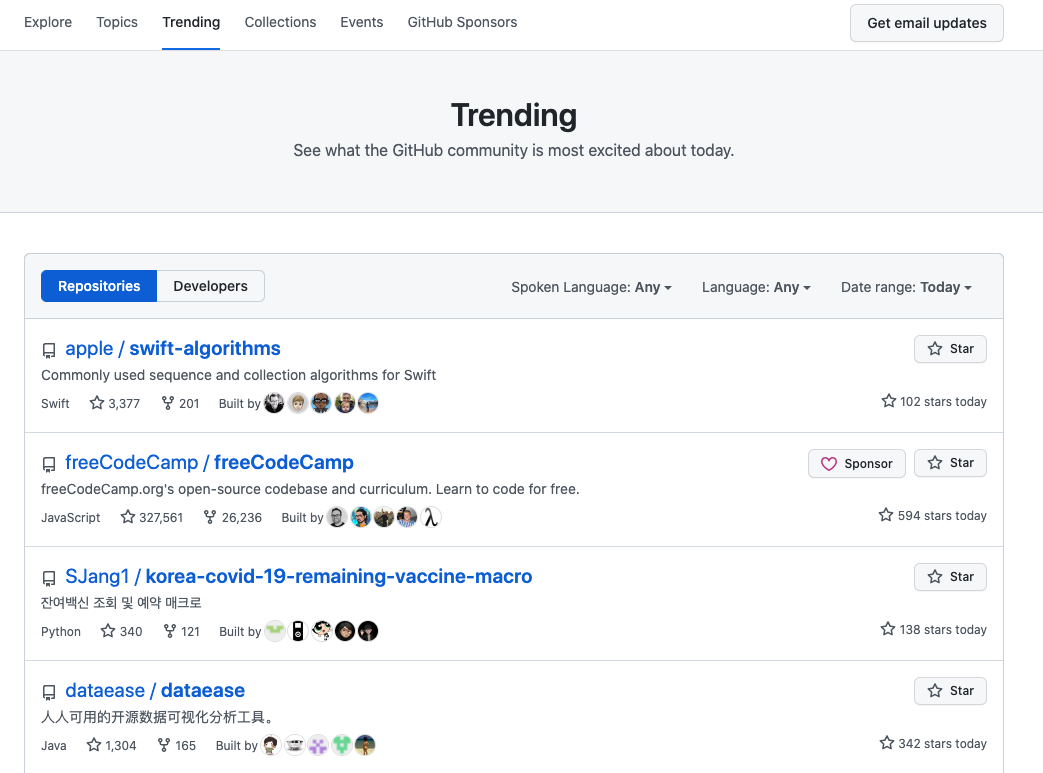The image size is (1043, 773).
Task: Expand the Date range: Today dropdown
Action: tap(906, 287)
